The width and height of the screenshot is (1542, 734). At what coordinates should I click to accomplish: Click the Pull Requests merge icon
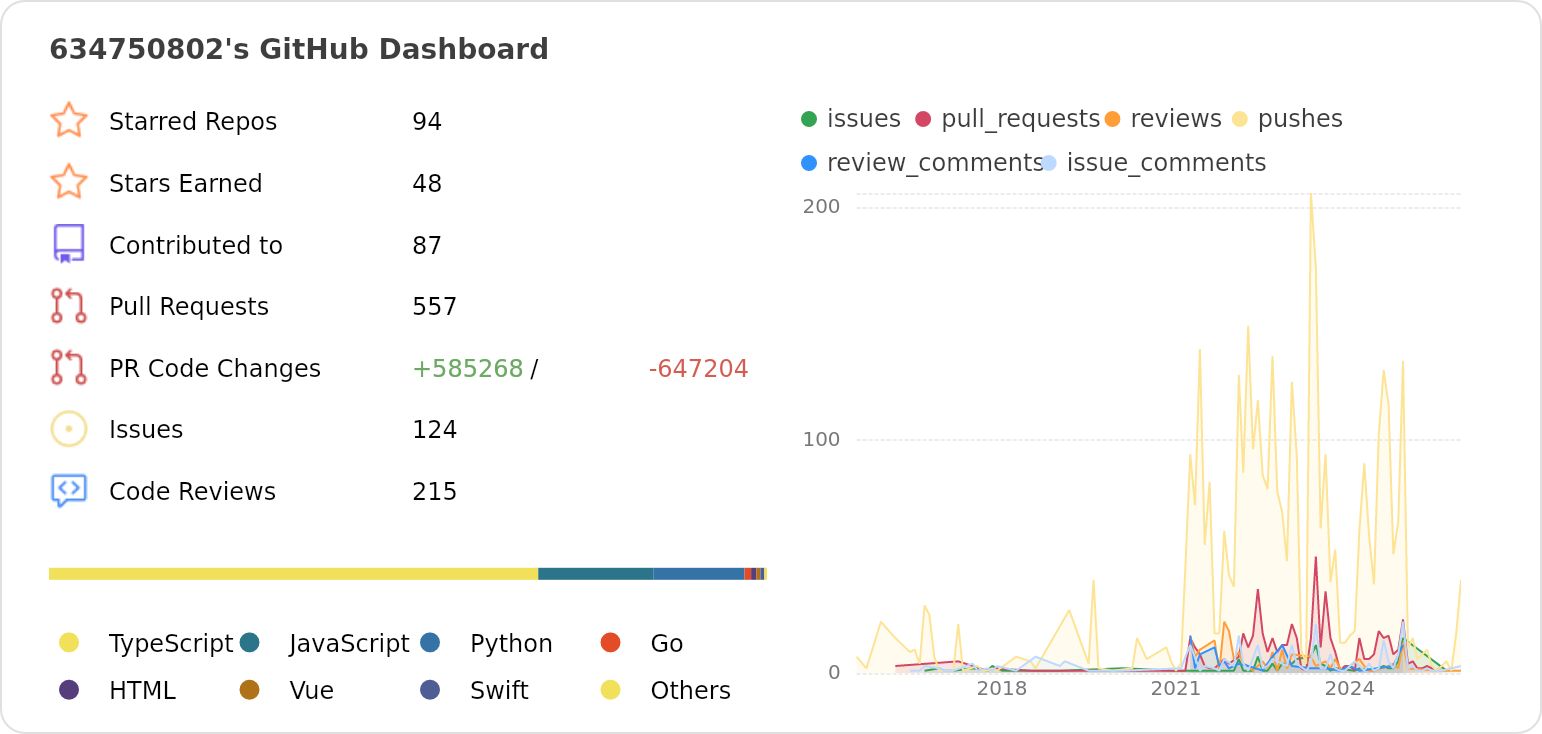68,306
